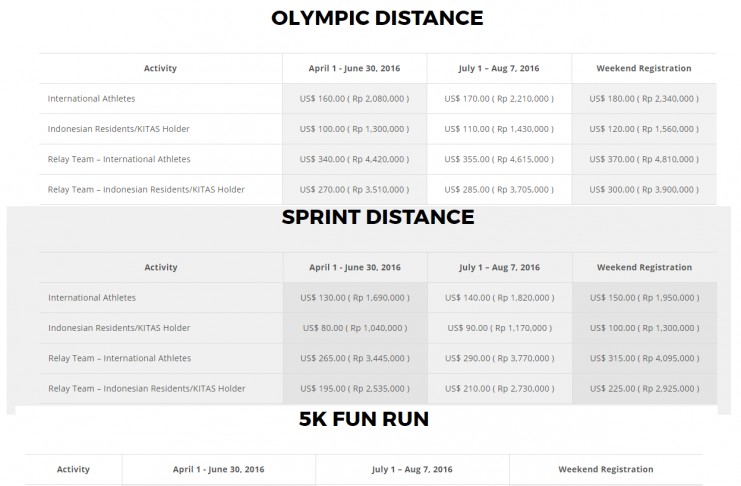Select Olympic International Athletes row label
The image size is (741, 486).
coord(91,99)
